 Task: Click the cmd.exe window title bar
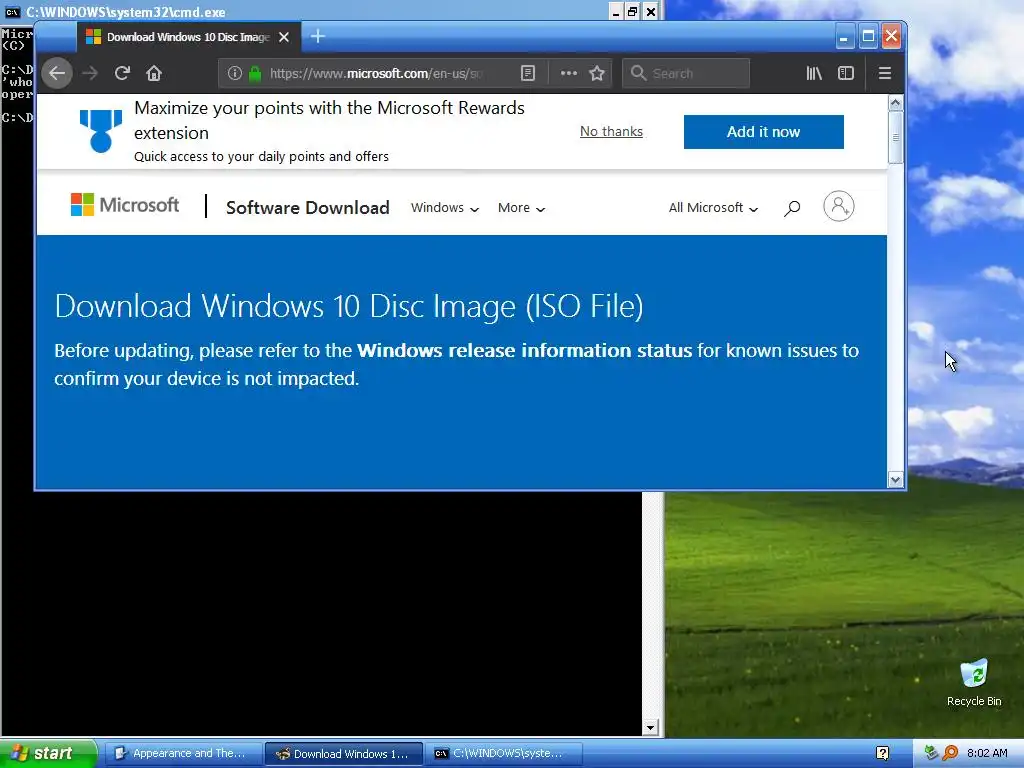pyautogui.click(x=313, y=11)
